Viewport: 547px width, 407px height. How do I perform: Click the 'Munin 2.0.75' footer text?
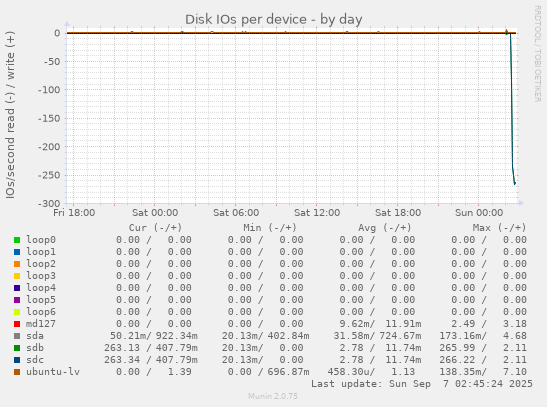pos(273,396)
